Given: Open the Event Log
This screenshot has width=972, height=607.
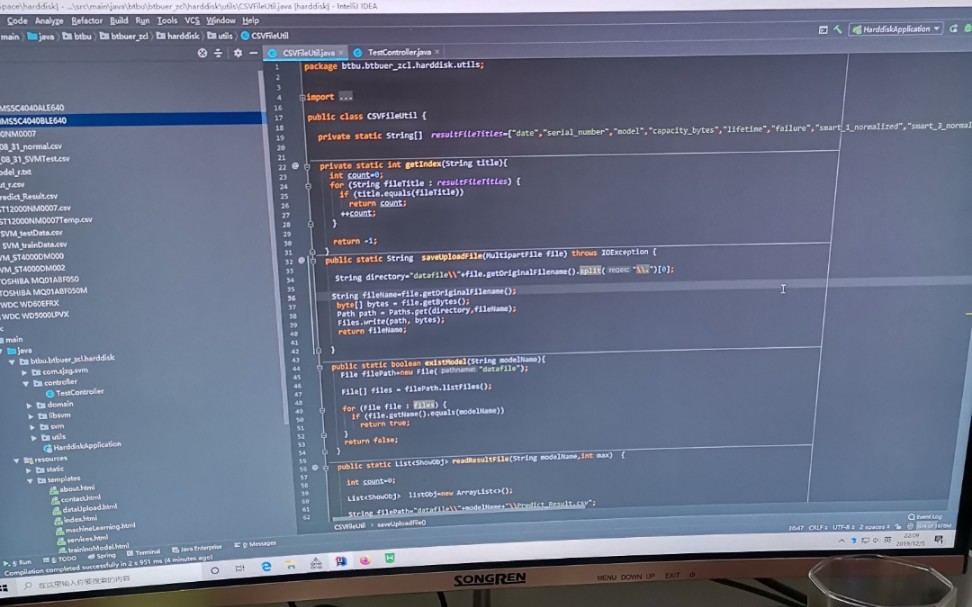Looking at the screenshot, I should click(x=924, y=516).
